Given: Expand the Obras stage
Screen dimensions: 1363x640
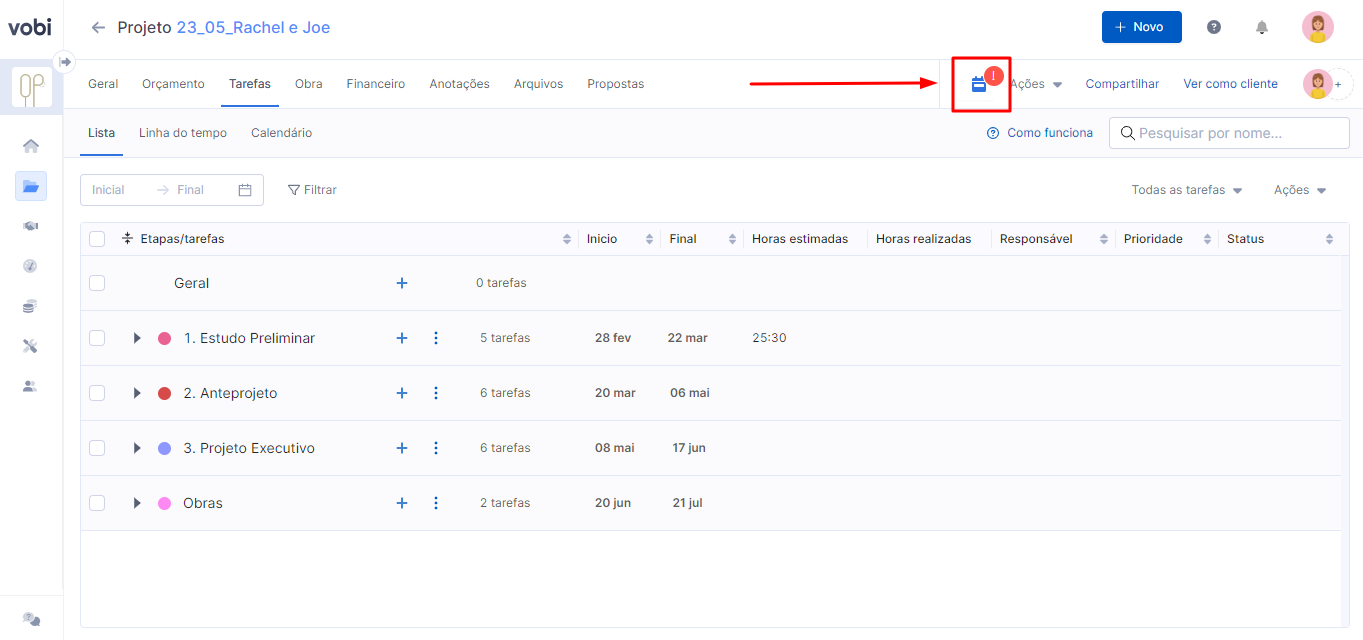Looking at the screenshot, I should [x=137, y=503].
